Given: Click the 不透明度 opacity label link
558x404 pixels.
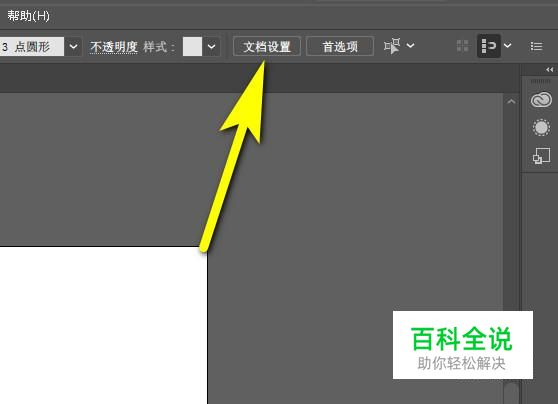Looking at the screenshot, I should point(114,47).
